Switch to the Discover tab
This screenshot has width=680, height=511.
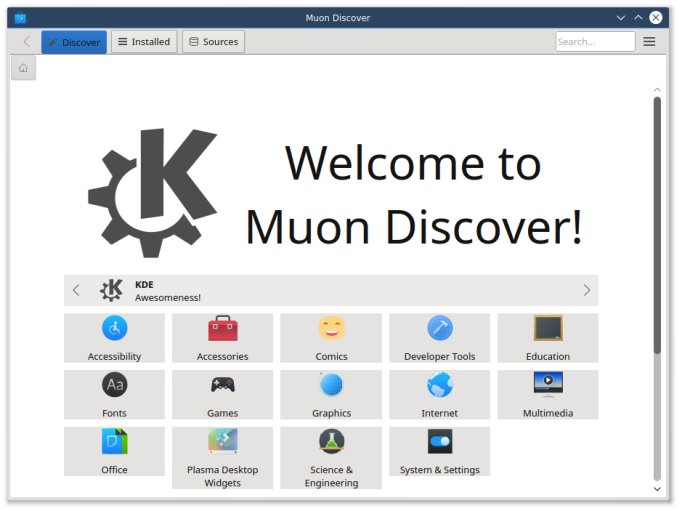click(74, 42)
